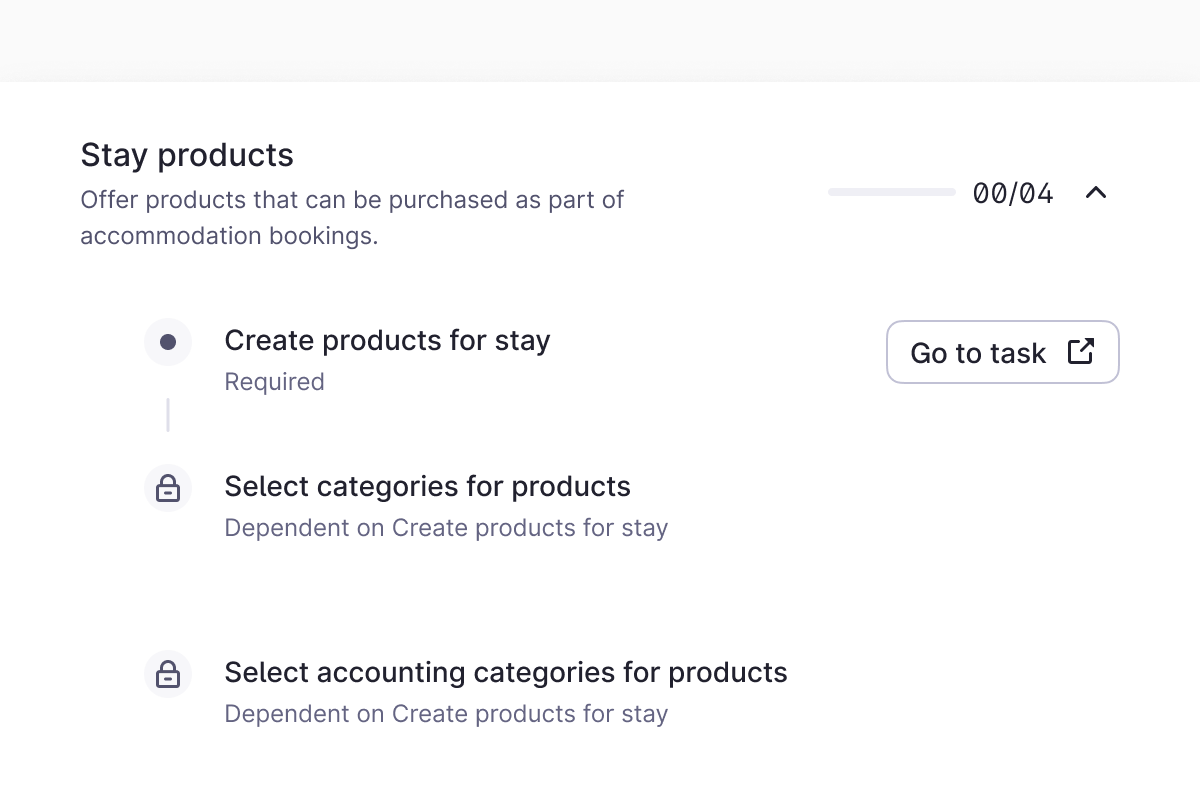Viewport: 1200px width, 800px height.
Task: Click the vertical connector line between steps
Action: [168, 415]
